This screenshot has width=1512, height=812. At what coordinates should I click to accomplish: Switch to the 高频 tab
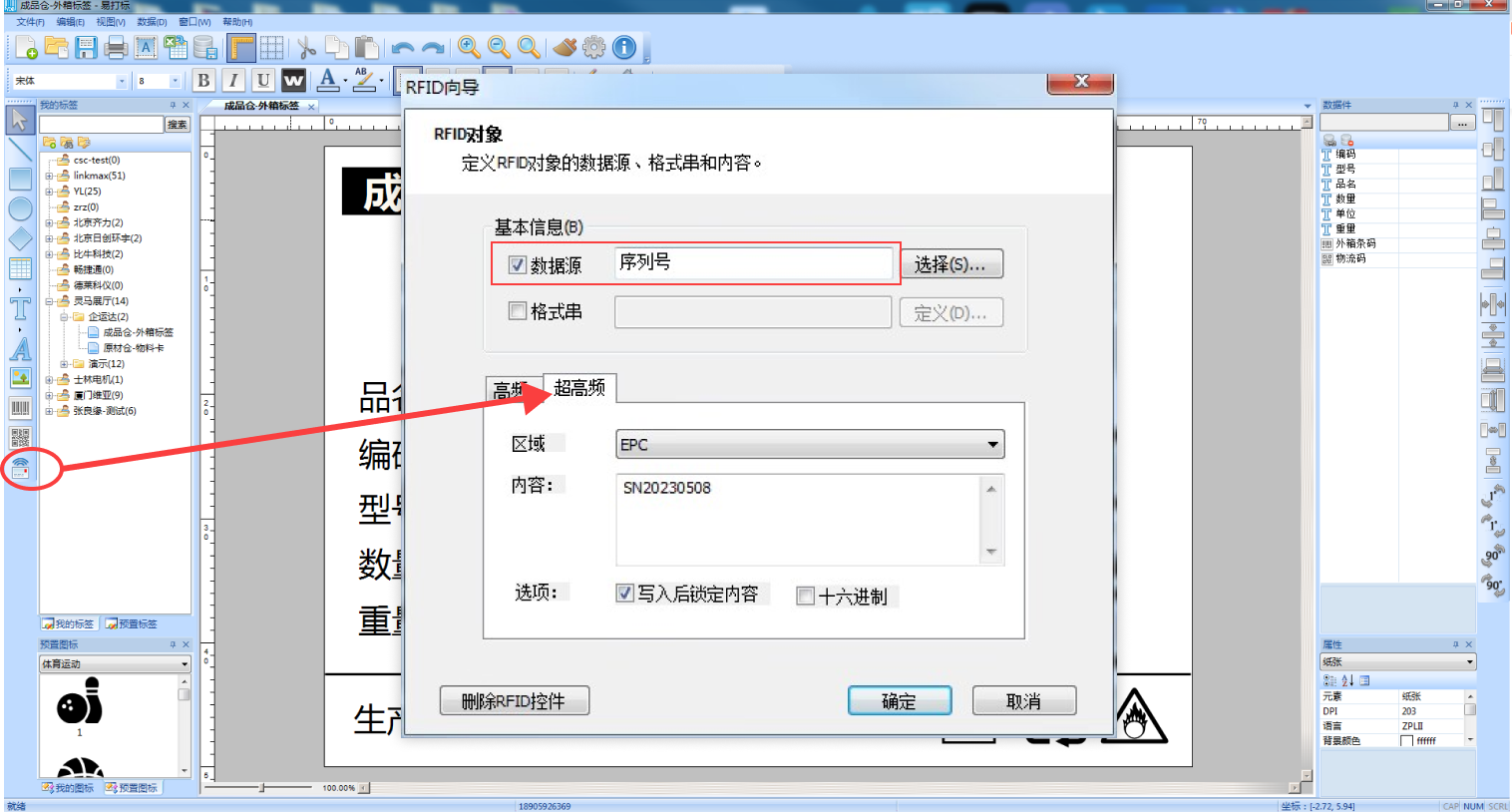click(x=511, y=390)
